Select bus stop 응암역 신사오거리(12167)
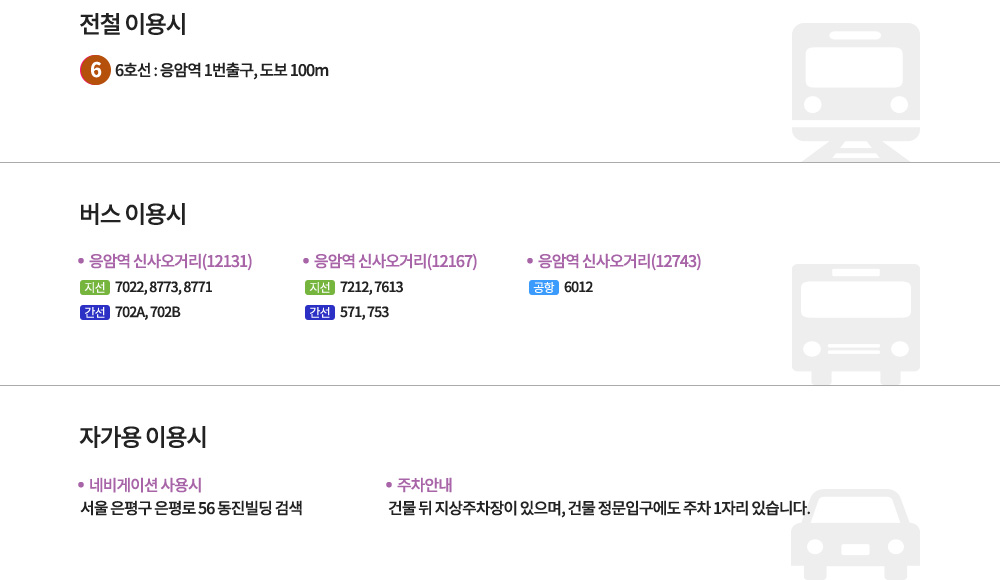The height and width of the screenshot is (580, 1000). 395,261
